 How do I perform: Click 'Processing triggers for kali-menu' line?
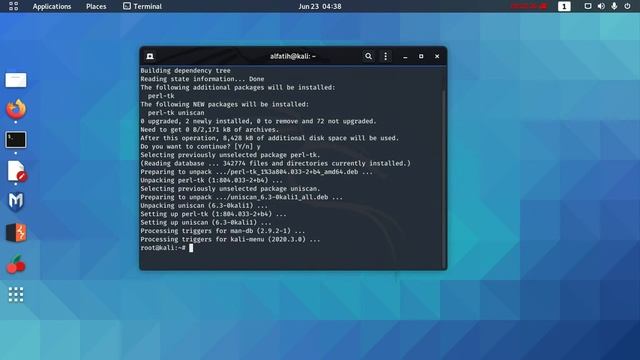tap(230, 239)
